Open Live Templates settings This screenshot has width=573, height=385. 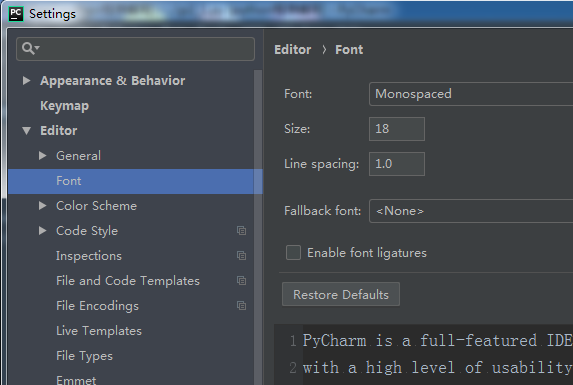[x=99, y=331]
